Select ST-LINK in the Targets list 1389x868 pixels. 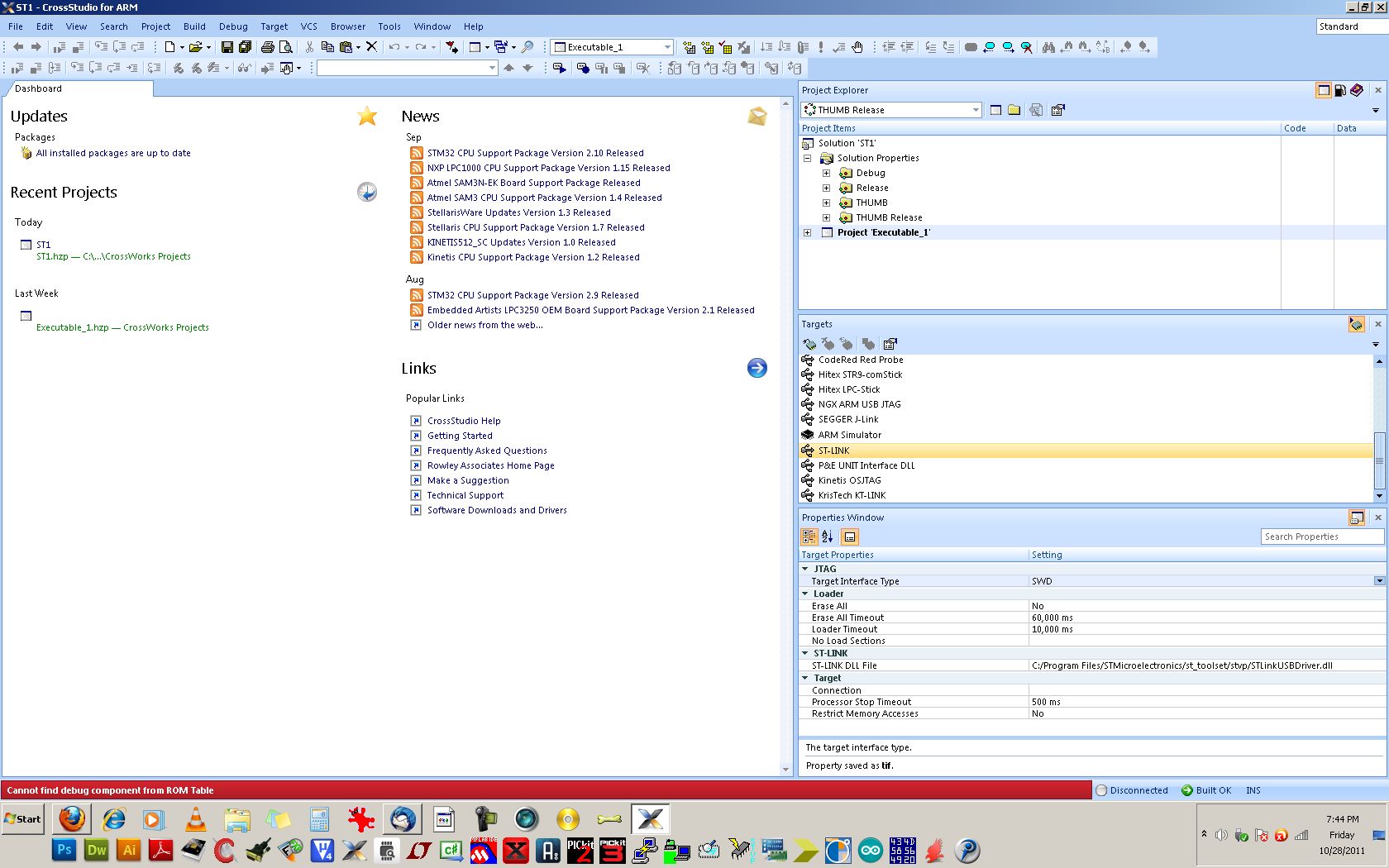pyautogui.click(x=1086, y=451)
